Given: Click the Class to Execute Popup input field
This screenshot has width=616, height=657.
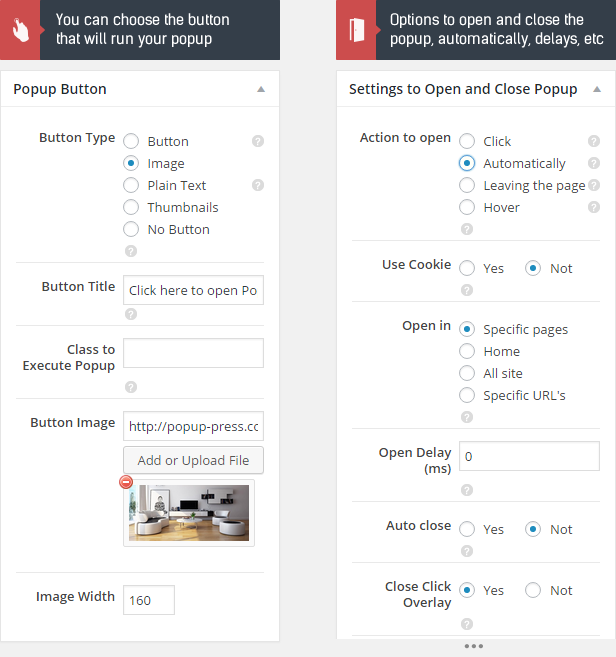Looking at the screenshot, I should pos(193,353).
